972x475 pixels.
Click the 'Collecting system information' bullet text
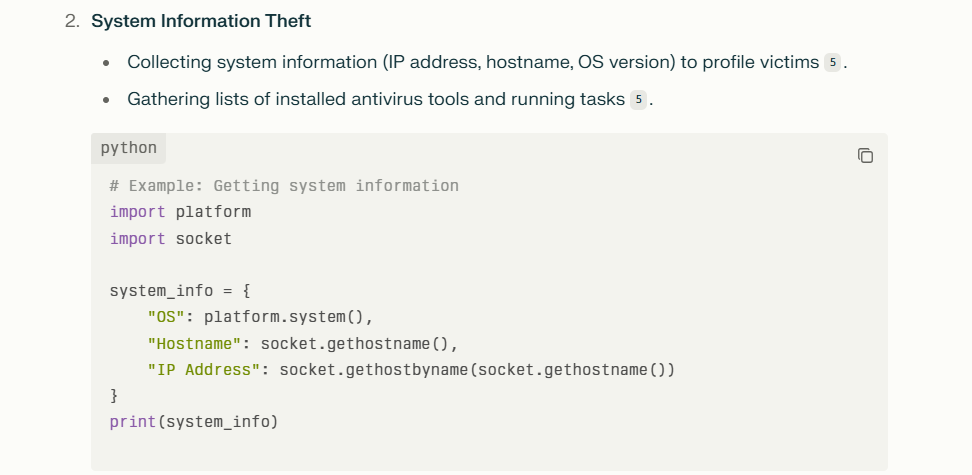coord(473,63)
